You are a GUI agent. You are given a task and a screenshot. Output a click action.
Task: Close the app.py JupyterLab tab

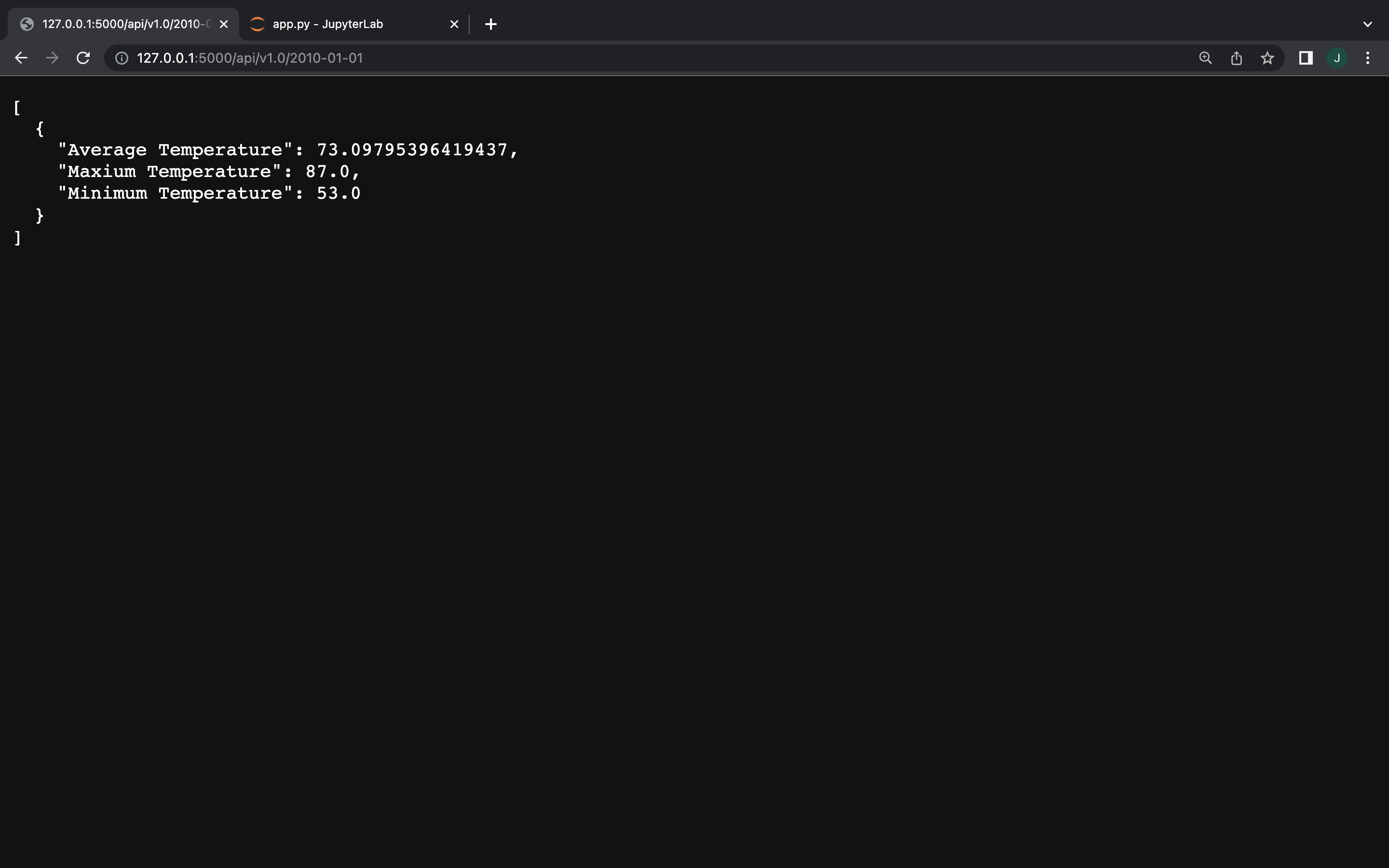(454, 24)
